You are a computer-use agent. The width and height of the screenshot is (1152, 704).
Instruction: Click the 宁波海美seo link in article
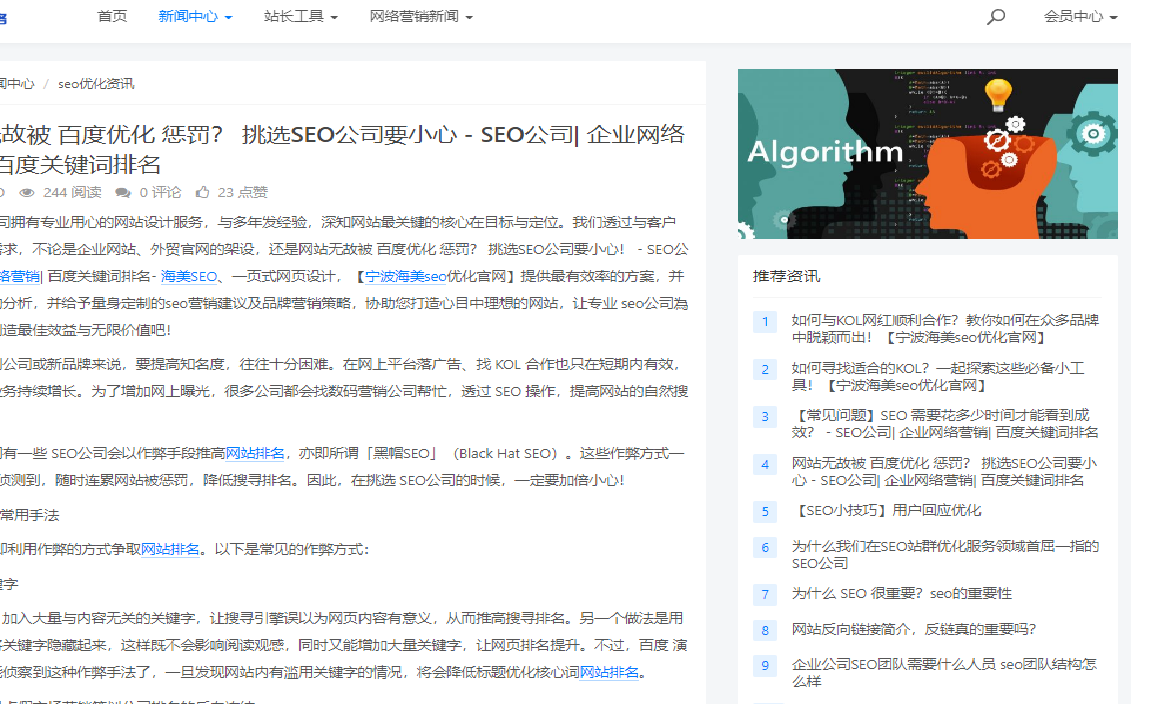pos(405,277)
